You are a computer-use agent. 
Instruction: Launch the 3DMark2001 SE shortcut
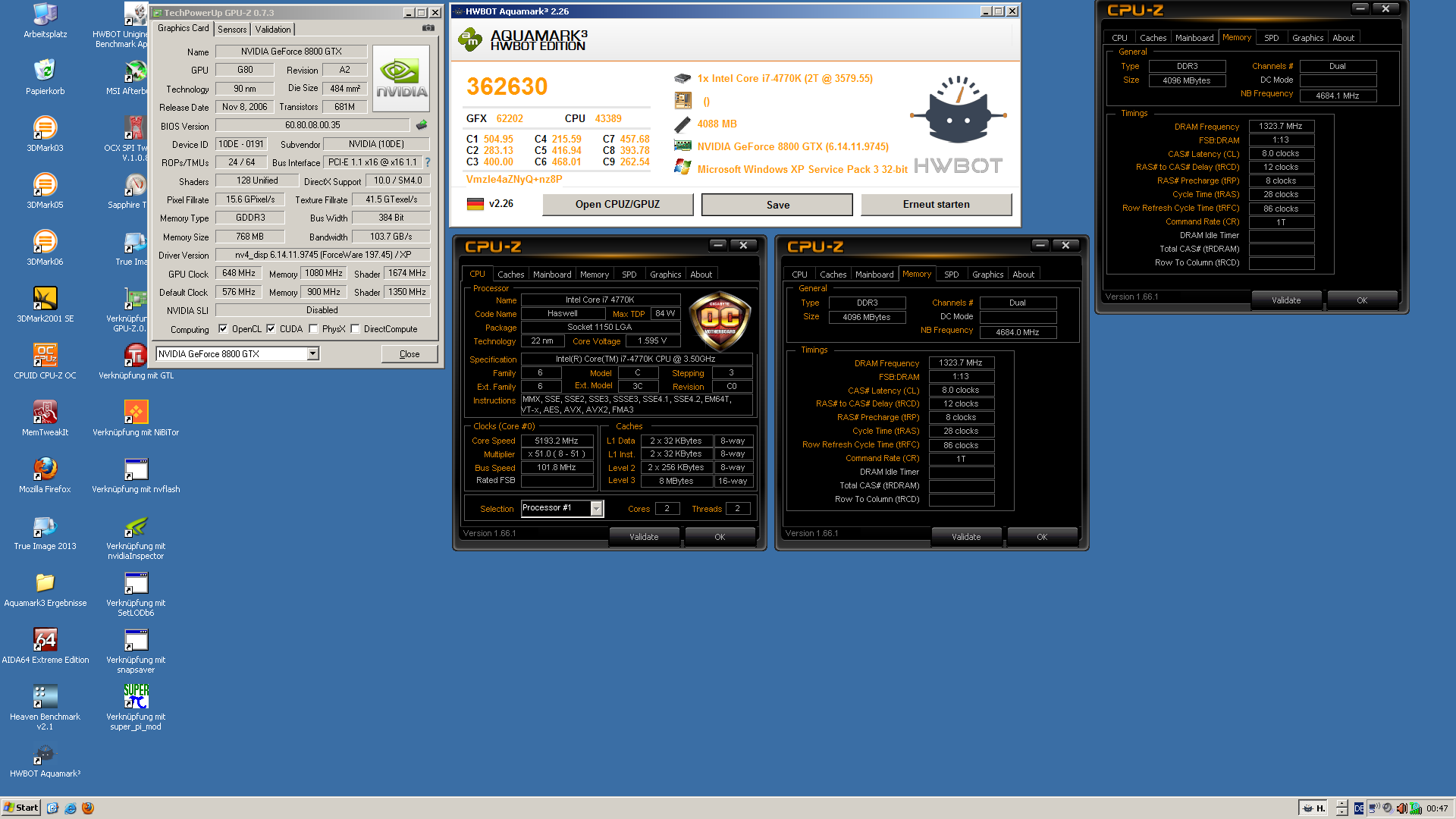click(45, 305)
